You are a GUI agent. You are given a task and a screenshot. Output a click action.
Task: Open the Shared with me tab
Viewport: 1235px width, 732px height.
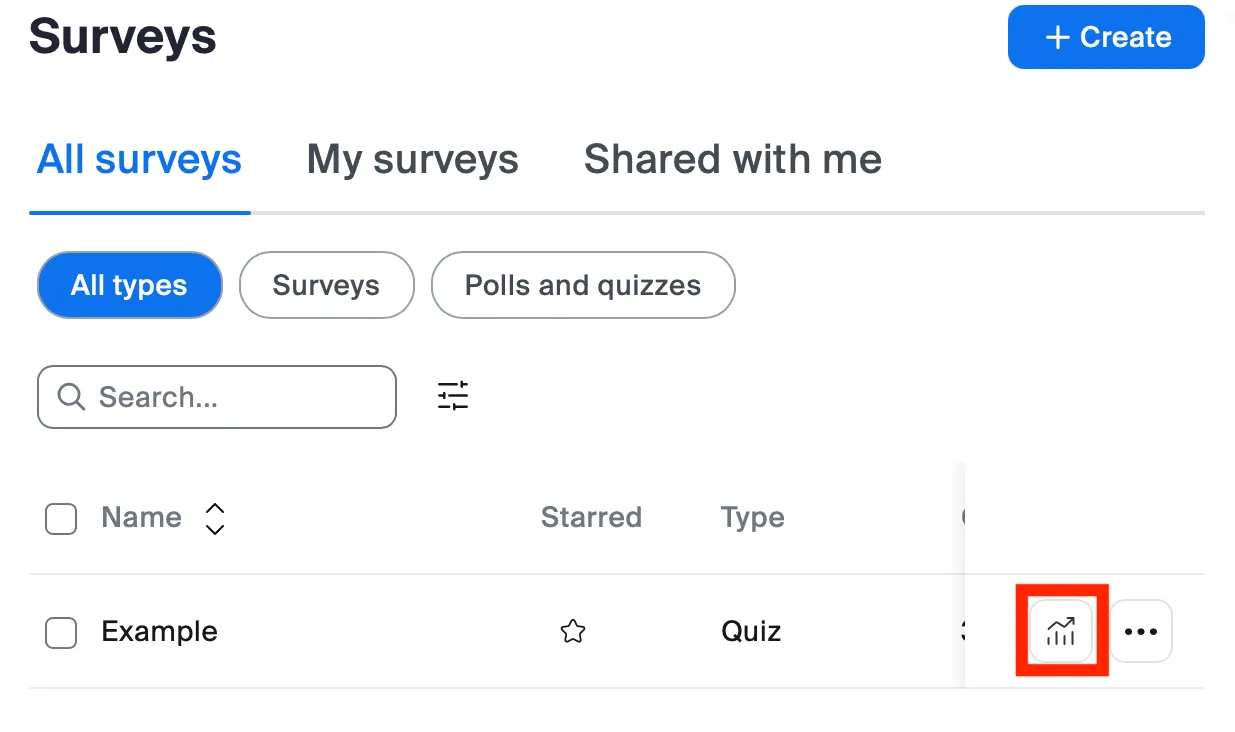coord(732,159)
